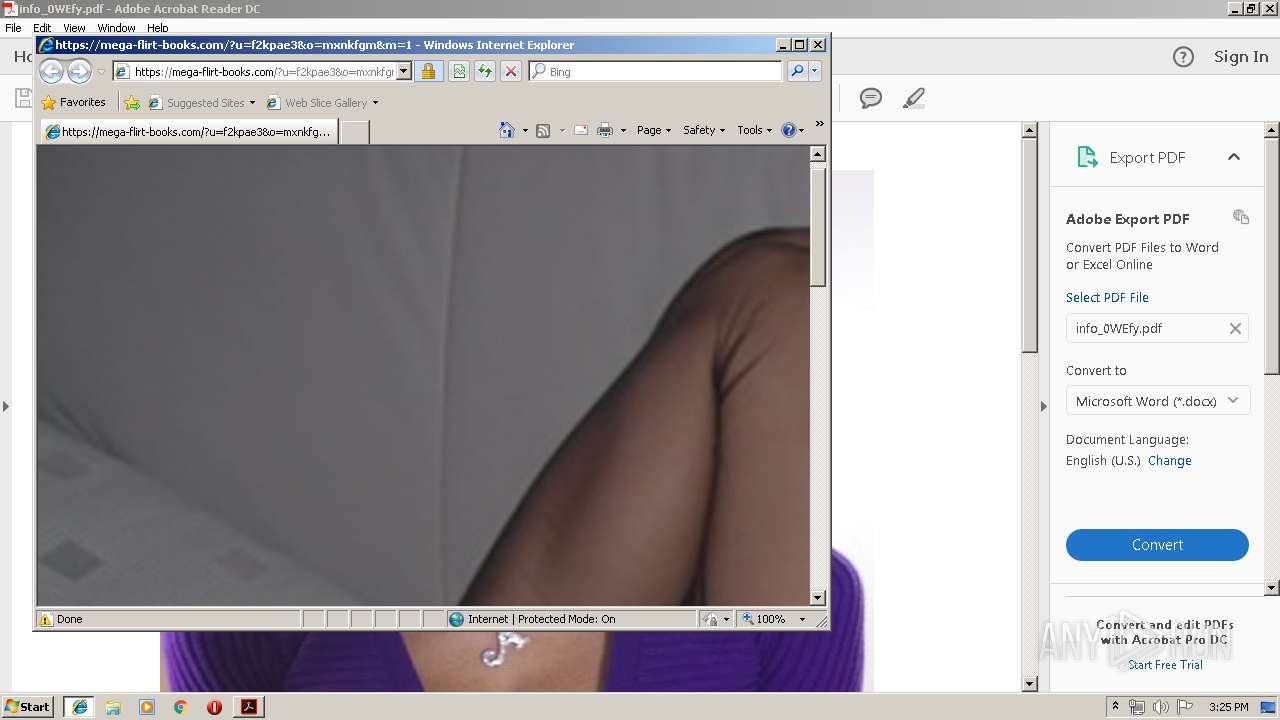The image size is (1280, 720).
Task: Remove selected file info_0WEfy.pdf
Action: pyautogui.click(x=1235, y=328)
